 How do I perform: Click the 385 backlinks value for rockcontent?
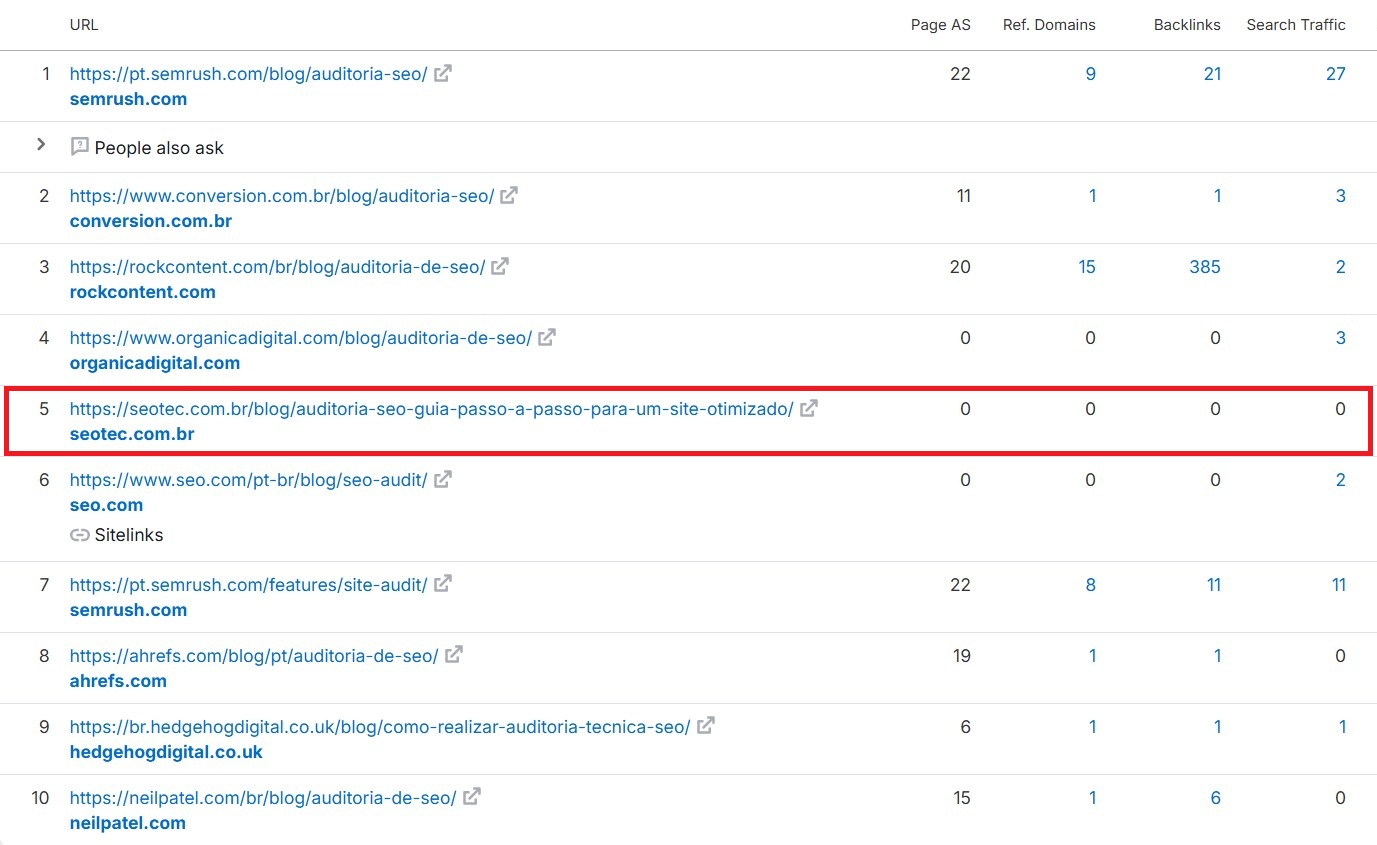point(1204,267)
